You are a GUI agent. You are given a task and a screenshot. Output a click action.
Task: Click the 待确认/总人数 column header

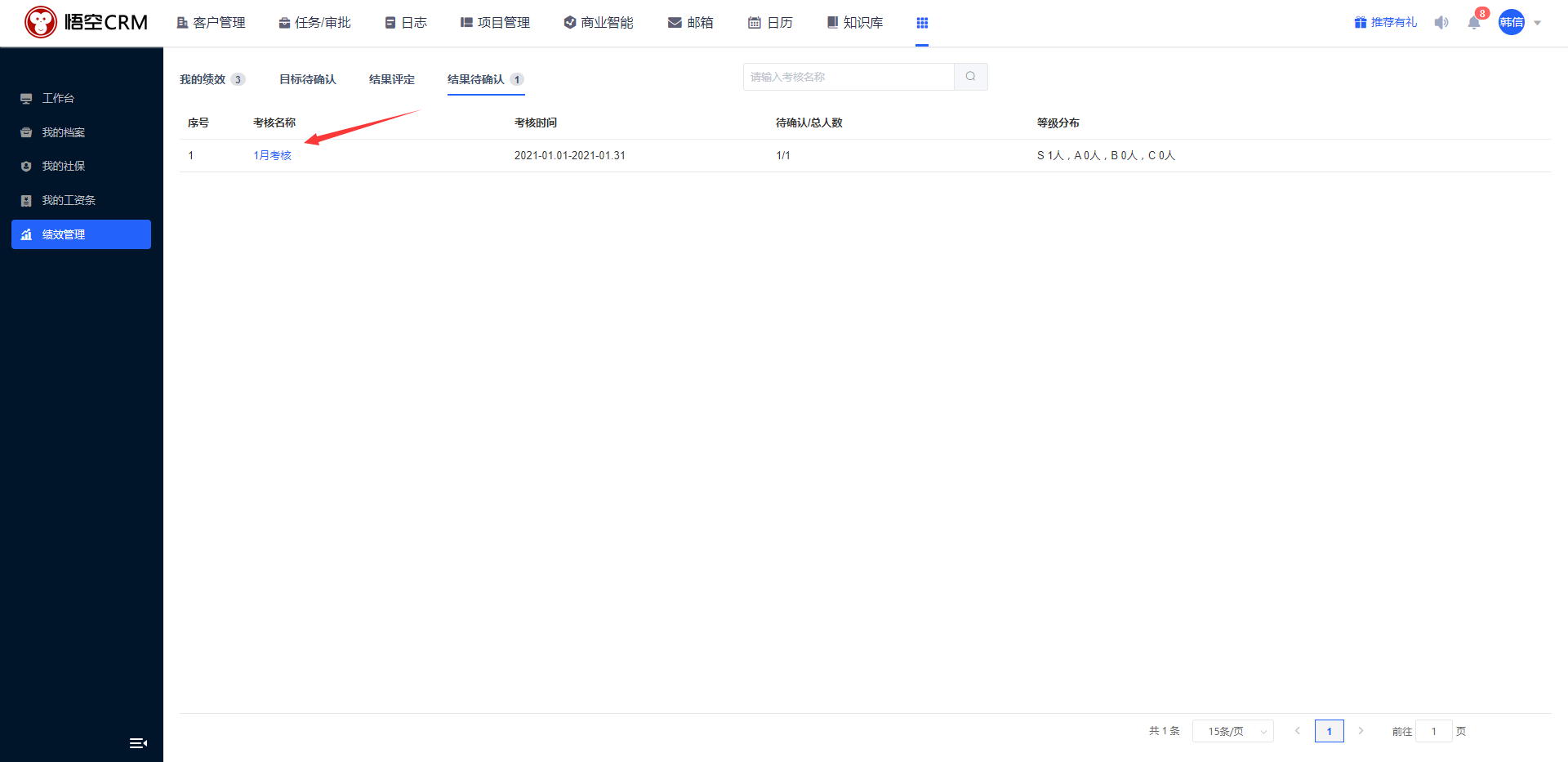coord(809,123)
